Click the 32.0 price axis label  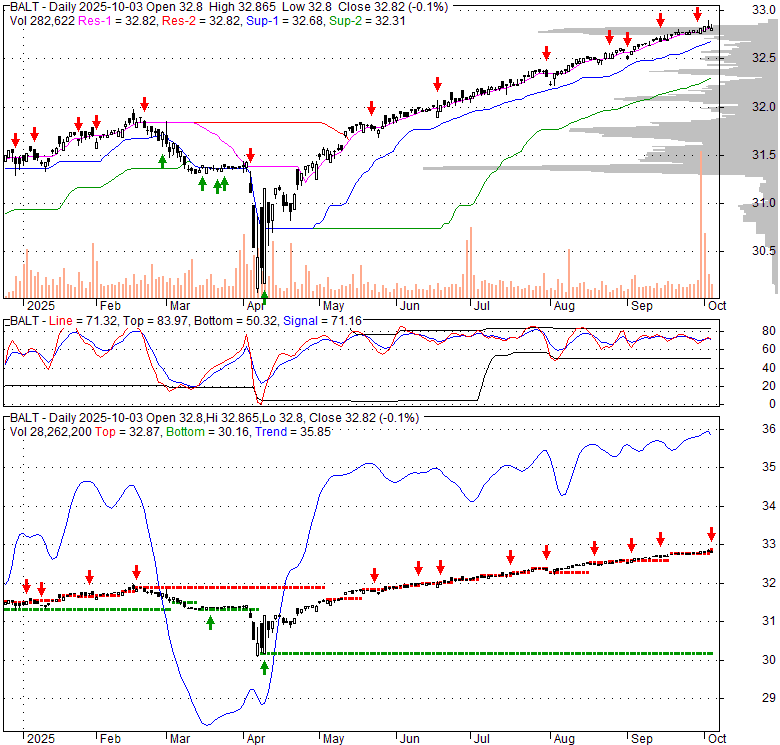pyautogui.click(x=764, y=106)
